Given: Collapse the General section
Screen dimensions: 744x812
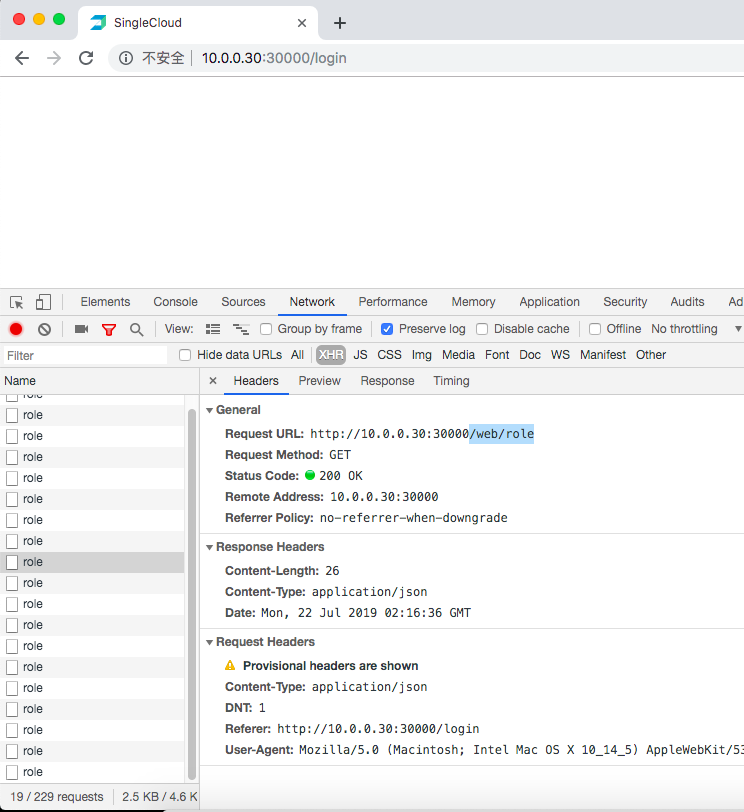Looking at the screenshot, I should 210,410.
